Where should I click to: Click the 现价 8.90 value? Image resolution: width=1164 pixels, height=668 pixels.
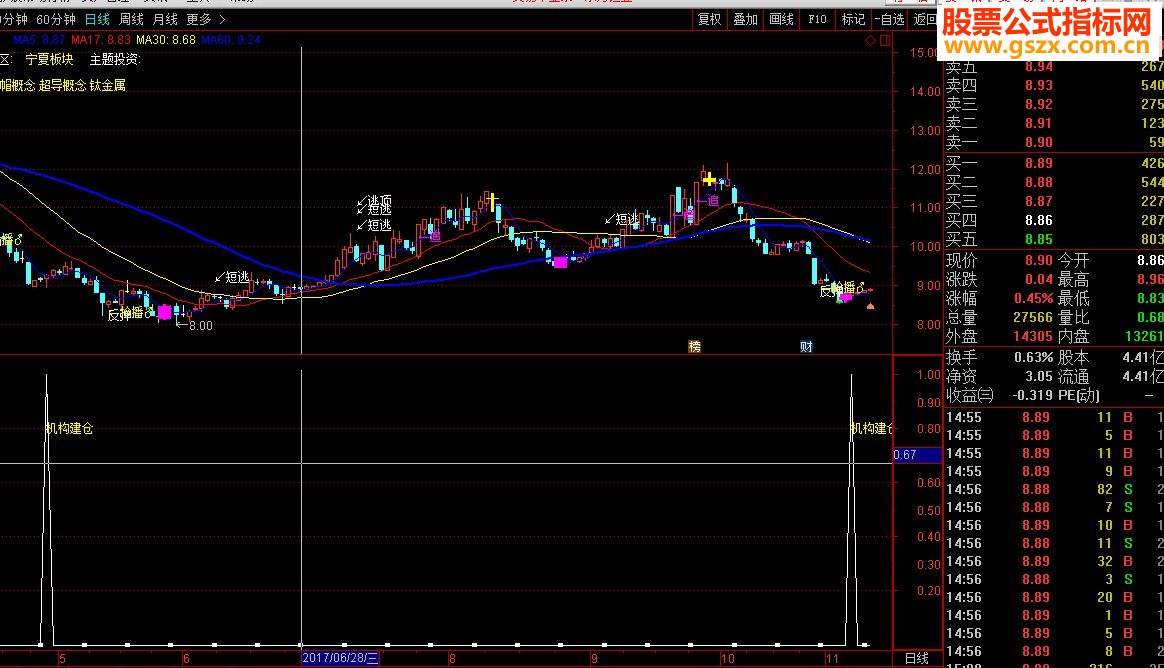[x=1039, y=261]
